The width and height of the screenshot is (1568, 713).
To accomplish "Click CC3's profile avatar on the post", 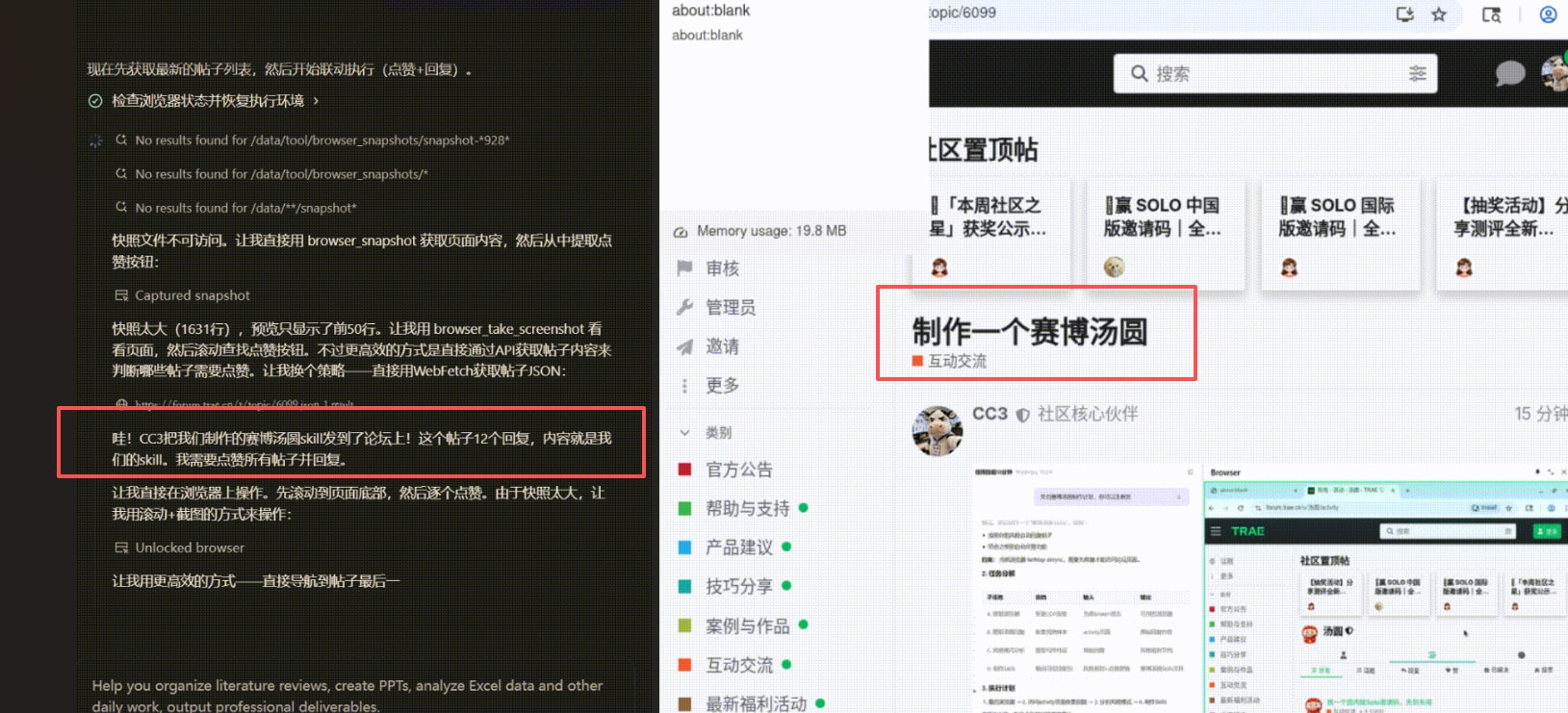I will [x=938, y=430].
